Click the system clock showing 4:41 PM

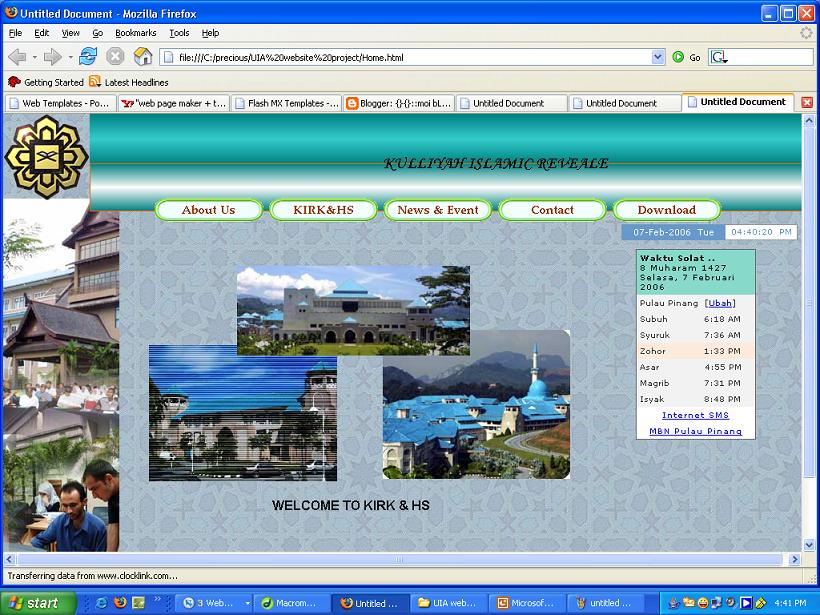tap(790, 603)
